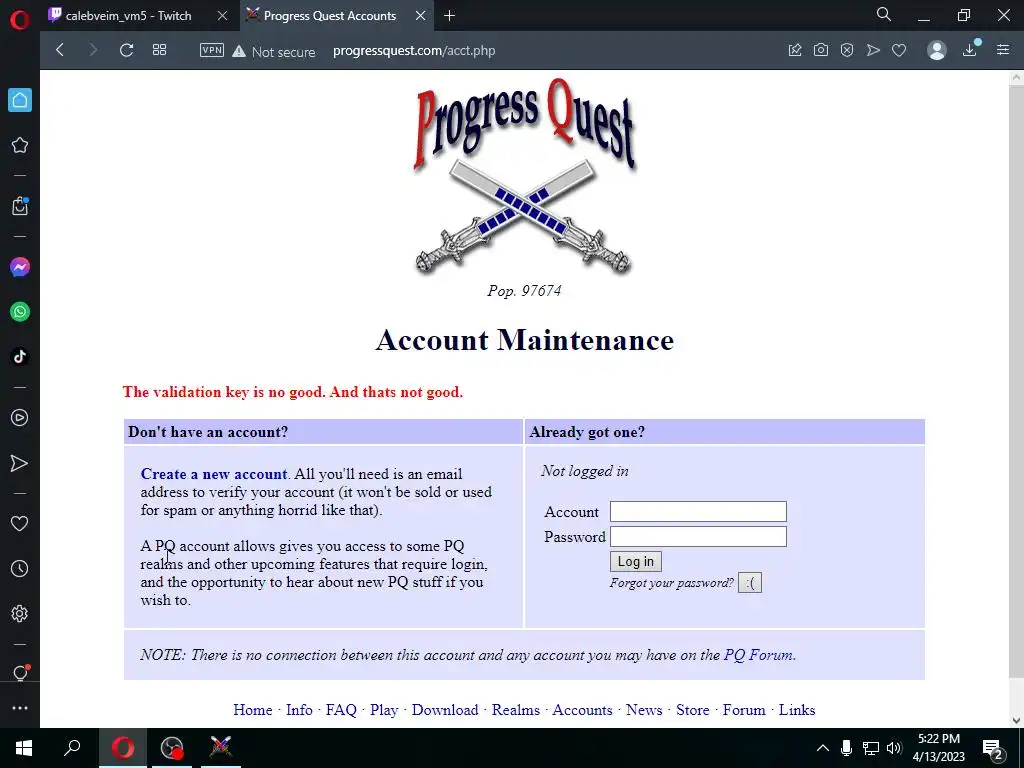
Task: Click the Create a new account link
Action: tap(214, 474)
